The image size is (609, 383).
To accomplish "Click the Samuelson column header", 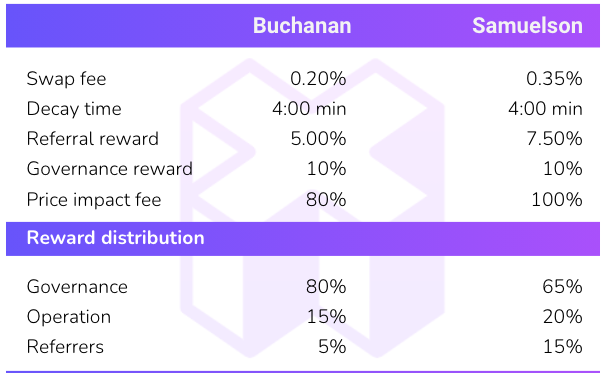I will point(527,26).
